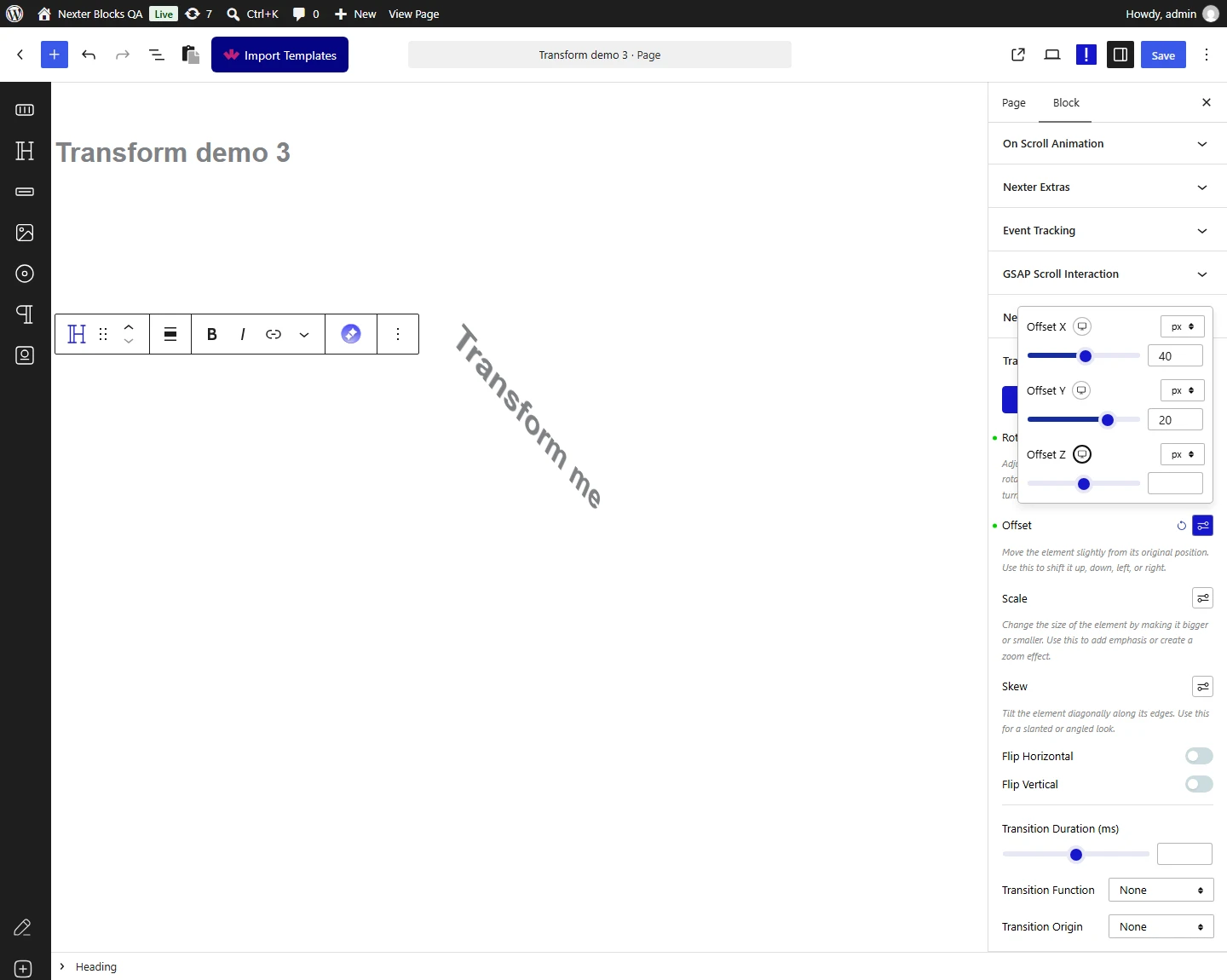Toggle bold formatting on heading

(x=212, y=334)
